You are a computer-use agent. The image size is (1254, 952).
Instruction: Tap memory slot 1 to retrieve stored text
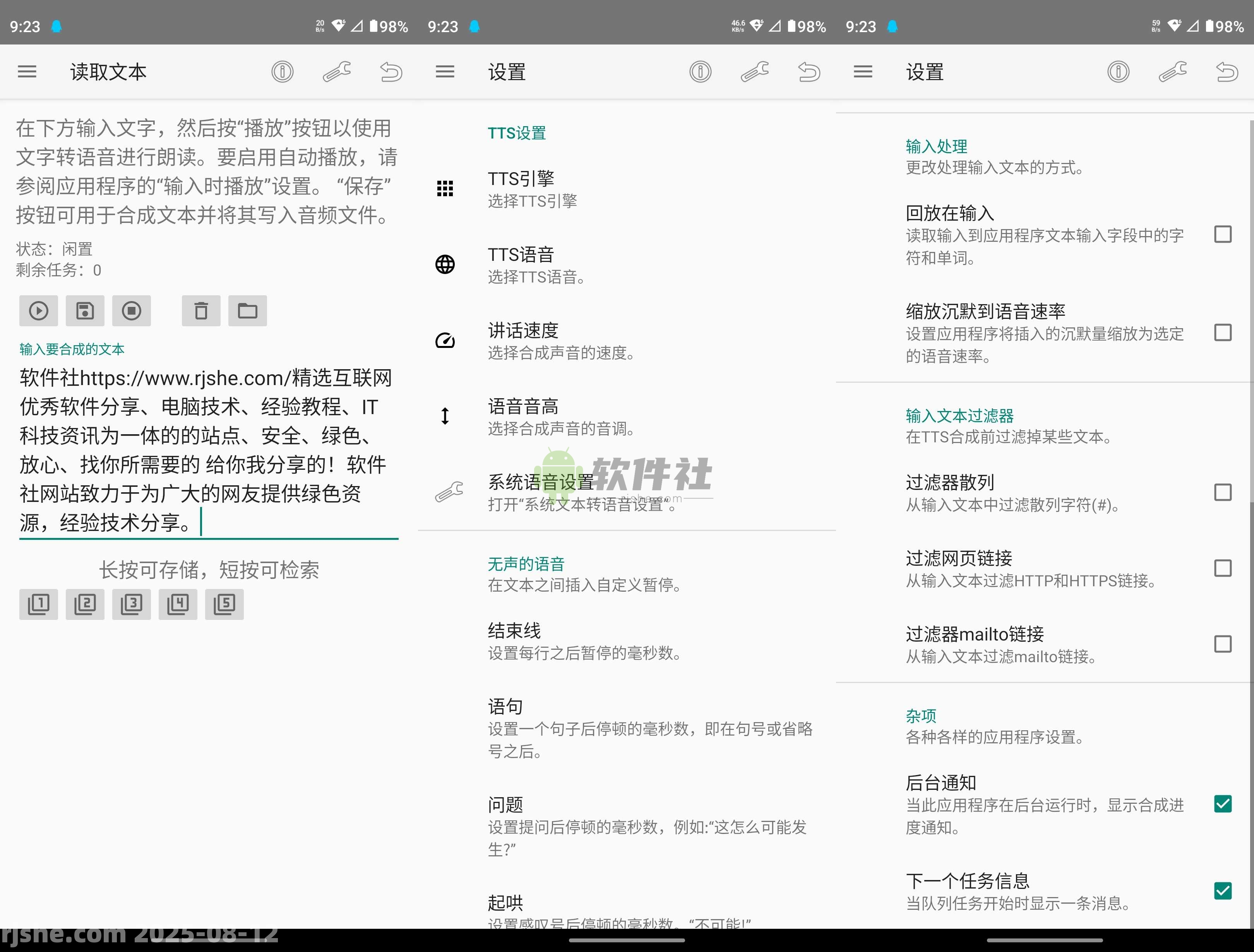click(x=38, y=604)
